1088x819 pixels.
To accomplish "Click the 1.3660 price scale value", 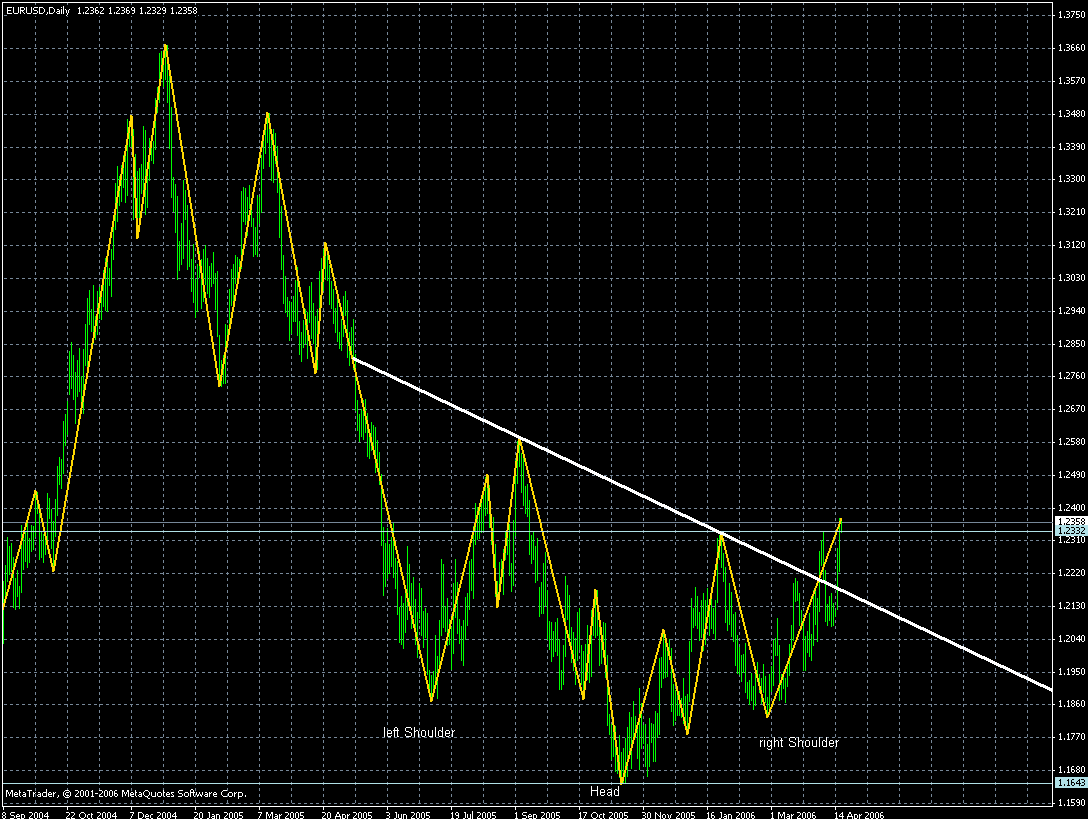I will (1071, 48).
